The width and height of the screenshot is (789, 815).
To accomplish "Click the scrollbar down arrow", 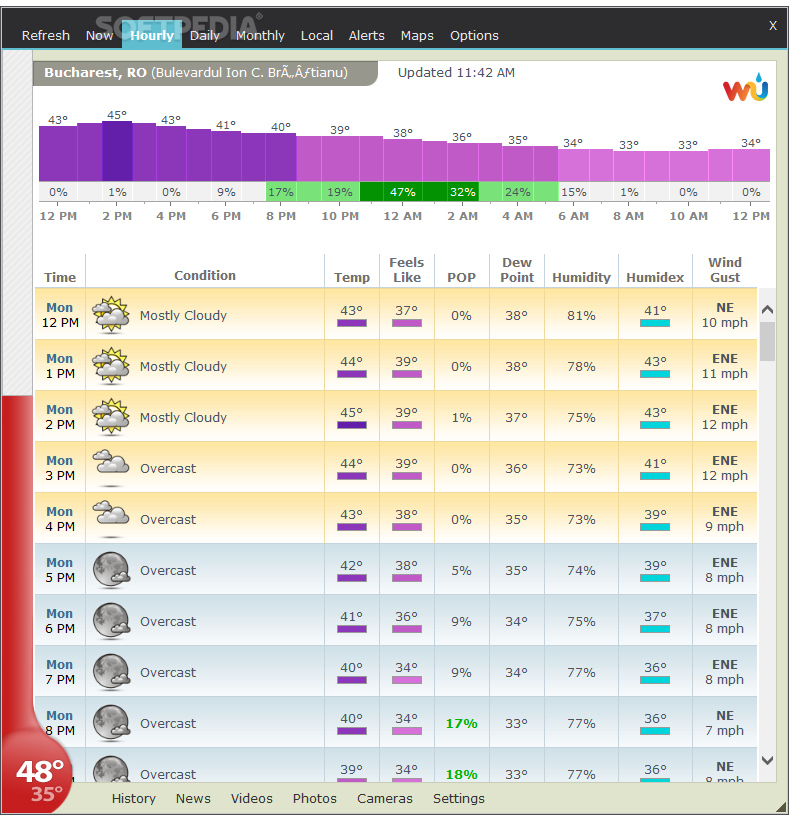I will (767, 760).
